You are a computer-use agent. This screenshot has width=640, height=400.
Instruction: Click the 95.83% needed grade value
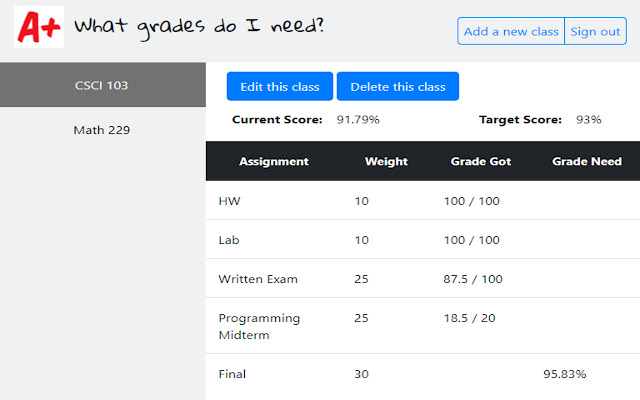tap(564, 374)
